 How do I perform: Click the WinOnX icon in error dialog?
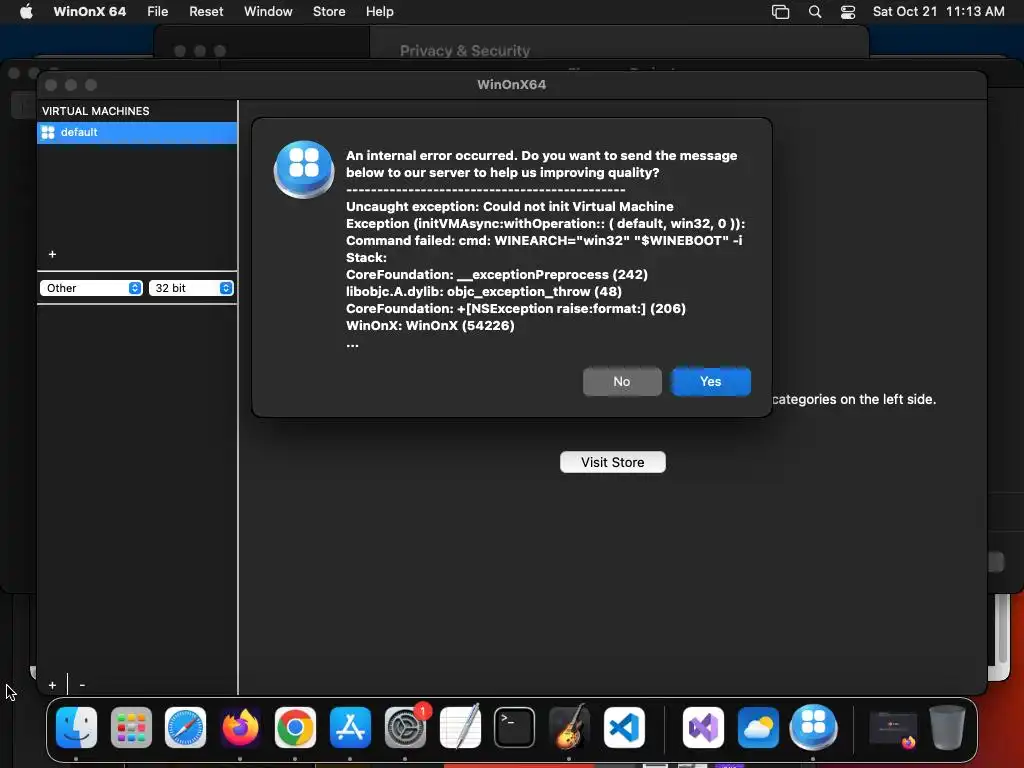(304, 169)
